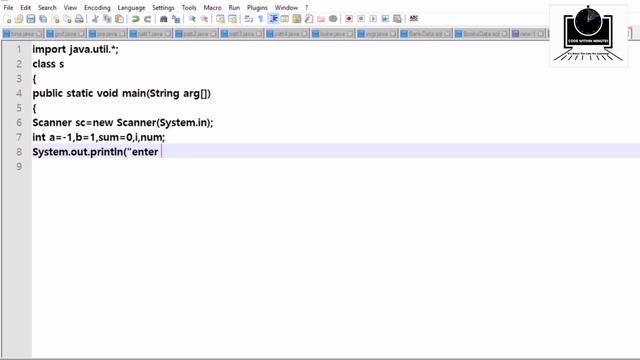640x360 pixels.
Task: Close the new 1 tab
Action: pyautogui.click(x=541, y=34)
